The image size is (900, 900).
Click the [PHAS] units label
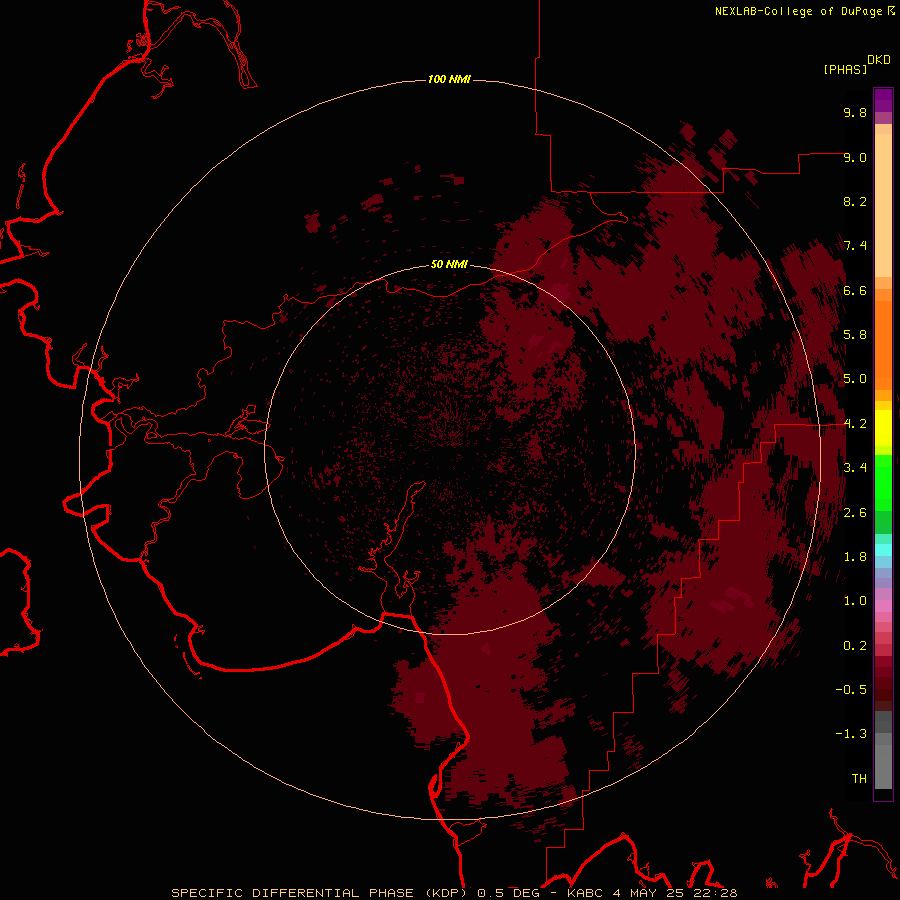845,69
